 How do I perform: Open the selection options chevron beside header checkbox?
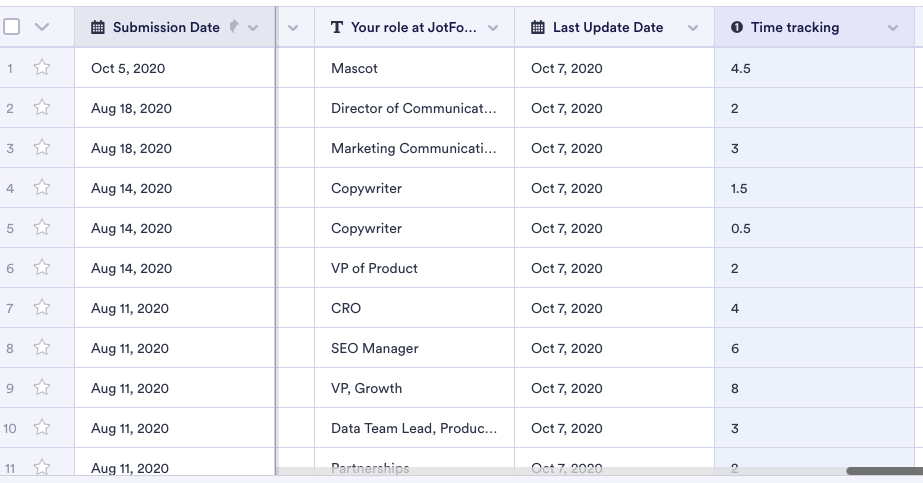point(42,28)
